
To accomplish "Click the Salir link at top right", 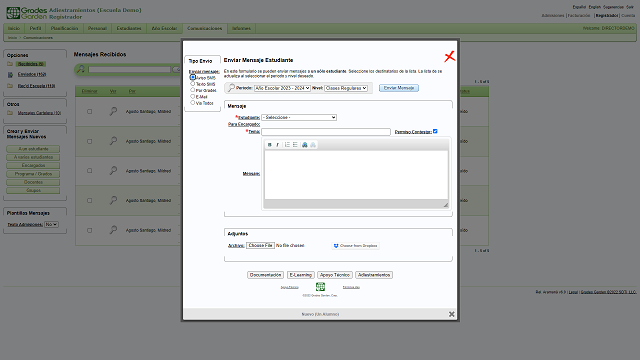I will pos(630,7).
